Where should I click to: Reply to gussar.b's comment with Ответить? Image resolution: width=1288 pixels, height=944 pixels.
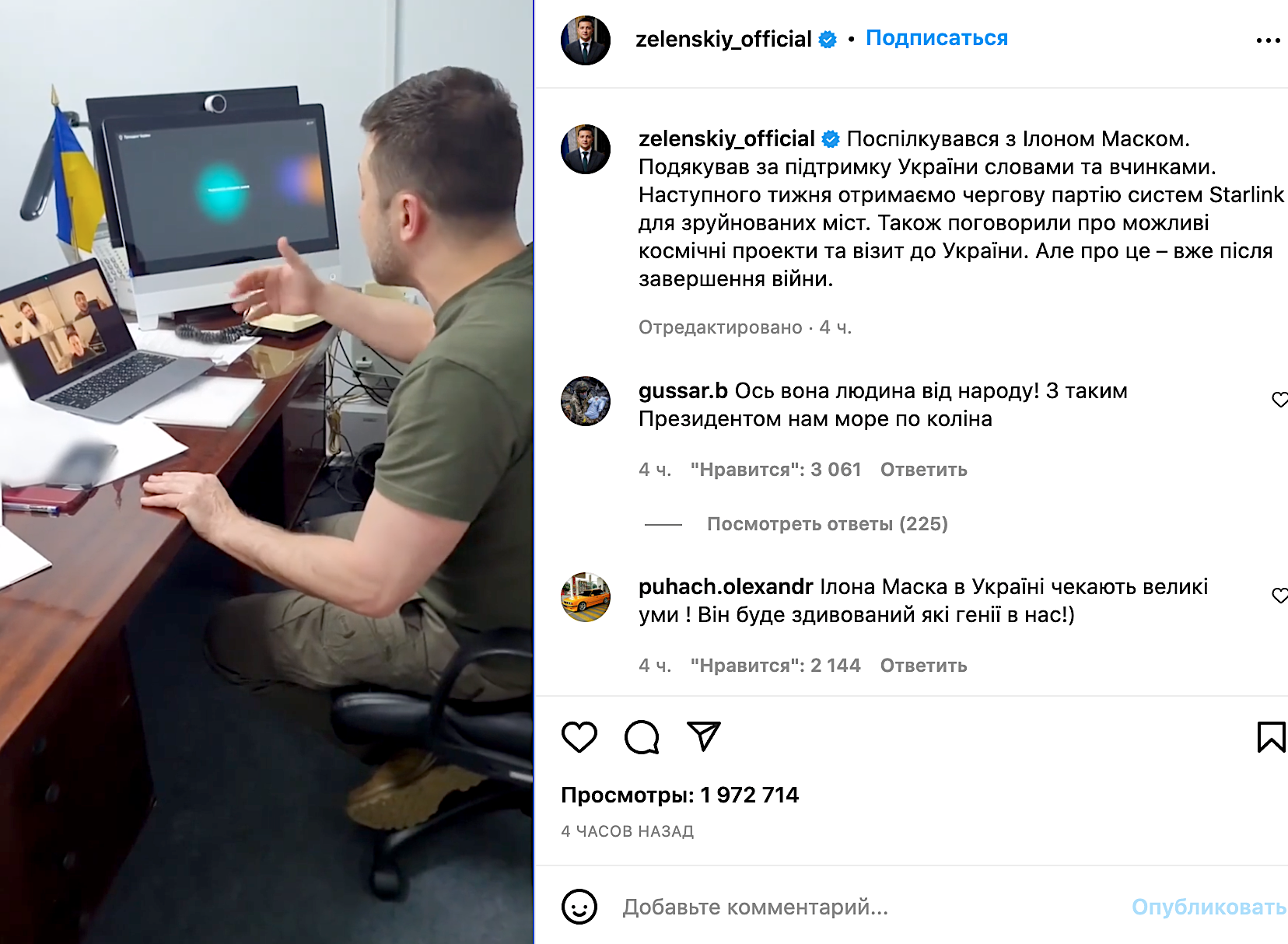point(923,470)
